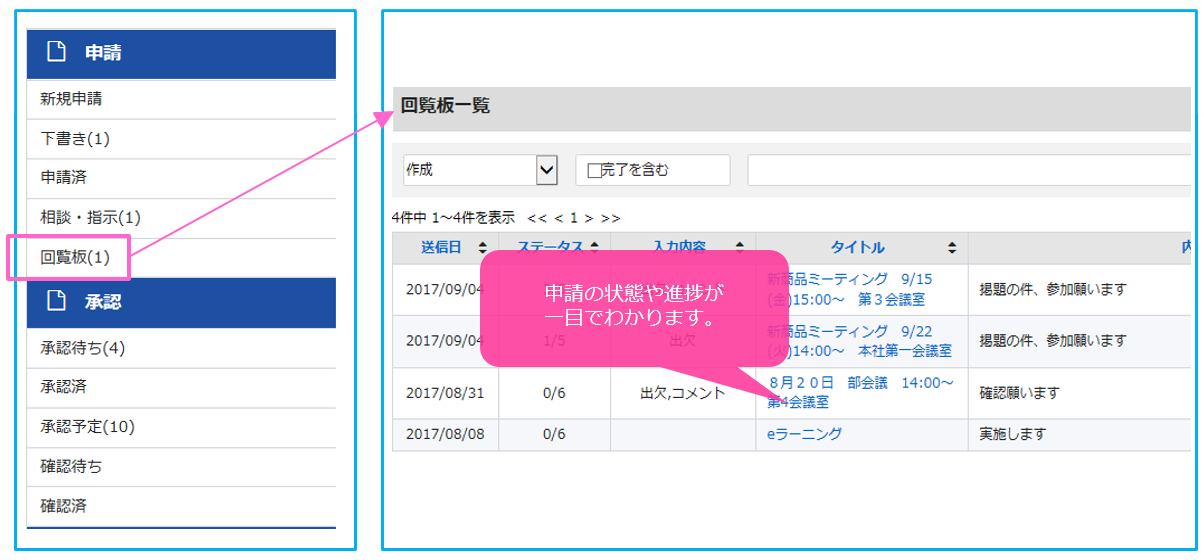Viewport: 1204px width, 560px height.
Task: Open 新商品ミーティング 9/15 link
Action: [849, 289]
